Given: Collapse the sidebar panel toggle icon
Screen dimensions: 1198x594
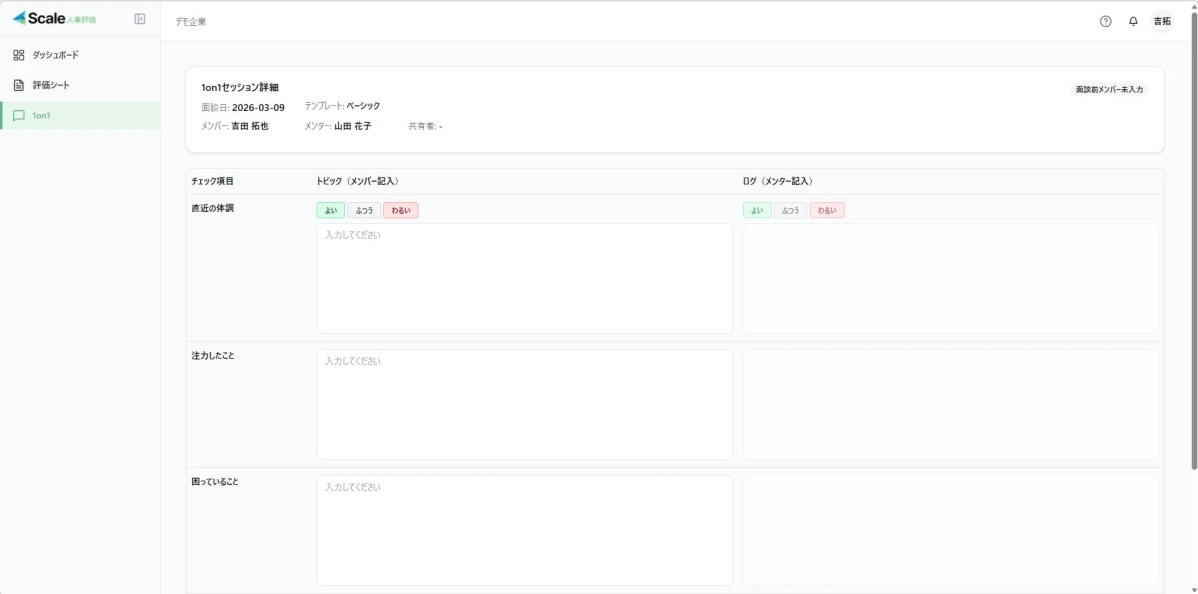Looking at the screenshot, I should pyautogui.click(x=140, y=19).
